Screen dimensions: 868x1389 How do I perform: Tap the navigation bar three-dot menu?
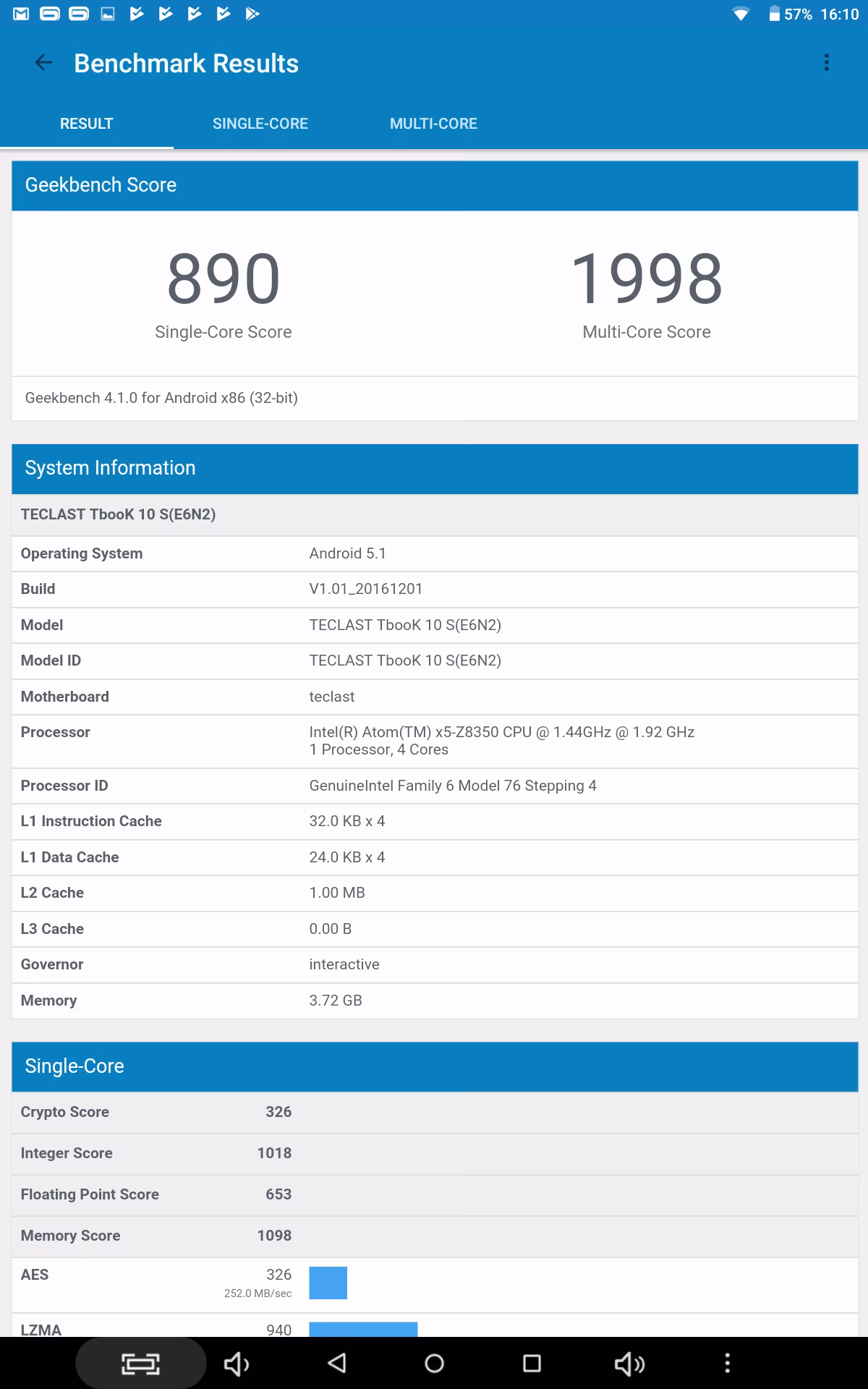click(727, 1364)
